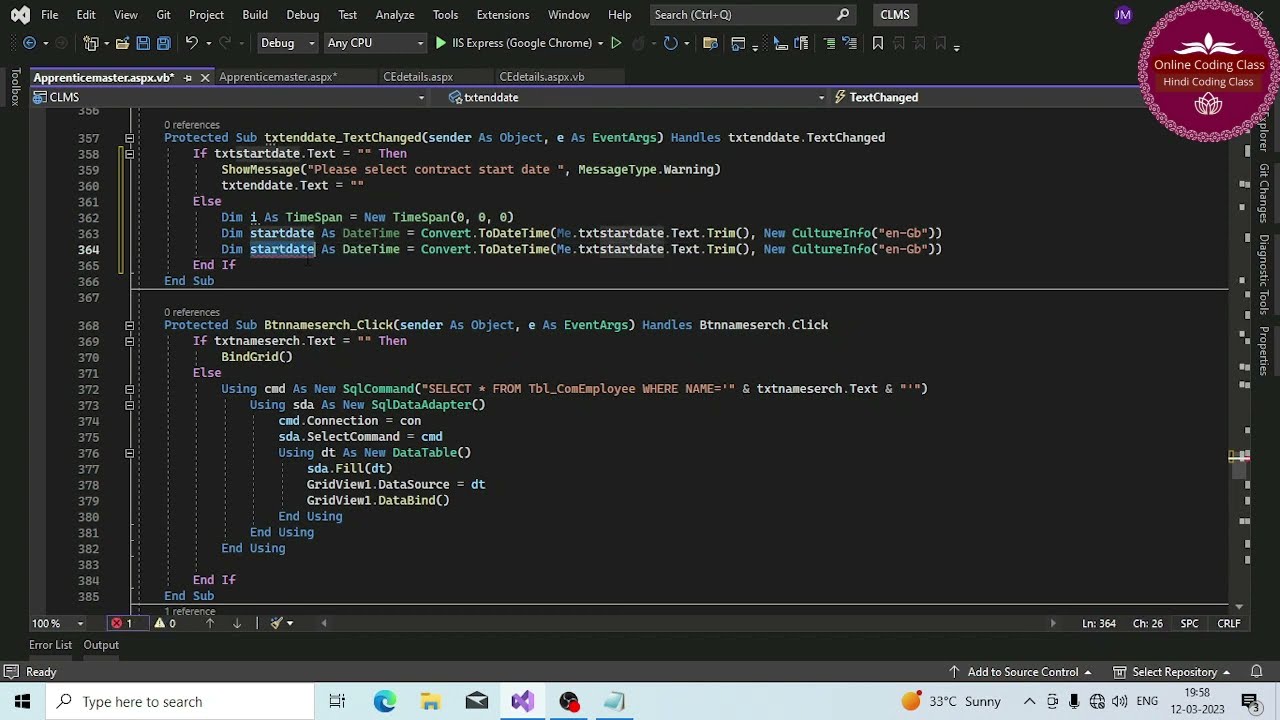This screenshot has width=1280, height=720.
Task: Pin the Apprenticemaster.aspx.vb tab
Action: coord(188,77)
